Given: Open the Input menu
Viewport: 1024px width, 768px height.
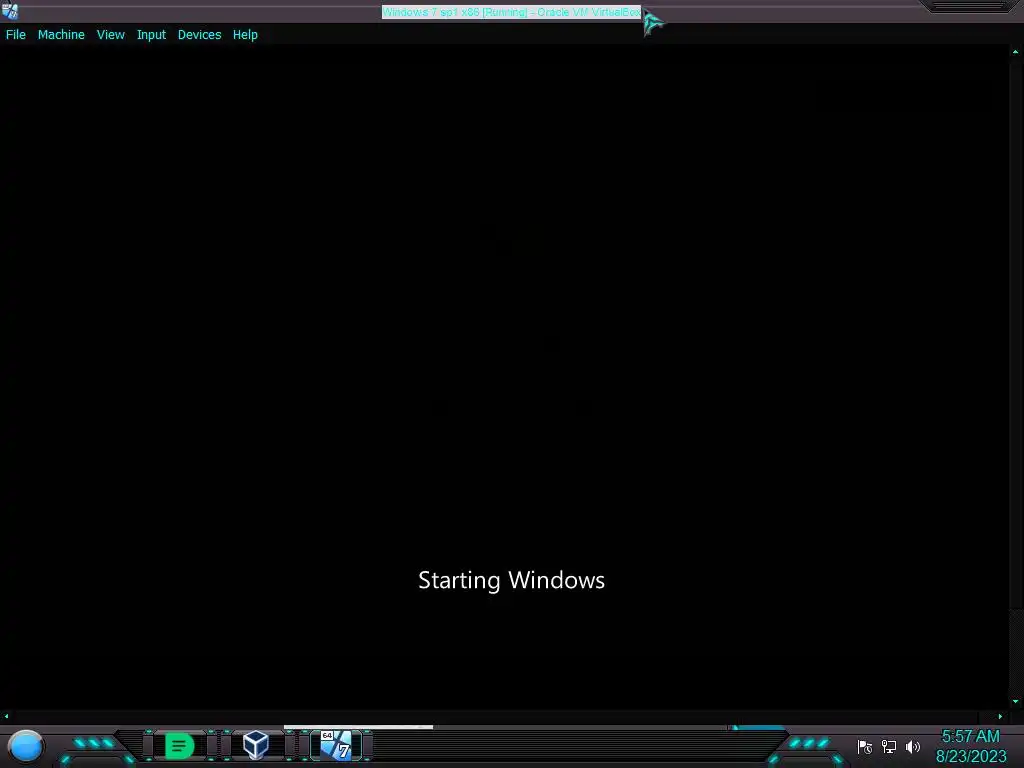Looking at the screenshot, I should [151, 35].
